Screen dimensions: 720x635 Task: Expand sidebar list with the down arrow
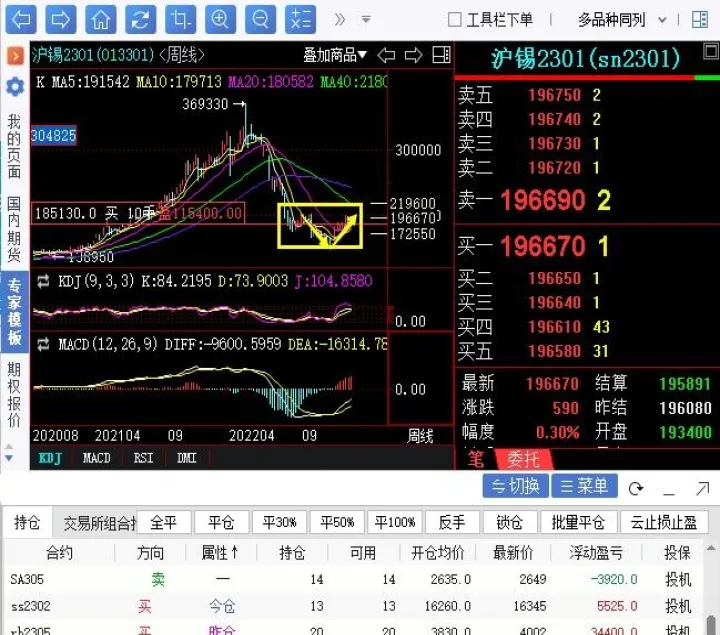[9, 458]
